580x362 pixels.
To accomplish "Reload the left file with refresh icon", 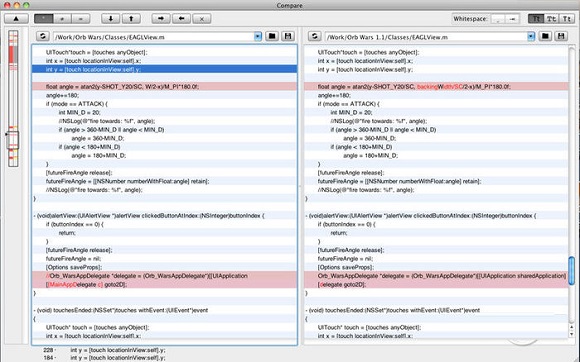I will pos(43,36).
